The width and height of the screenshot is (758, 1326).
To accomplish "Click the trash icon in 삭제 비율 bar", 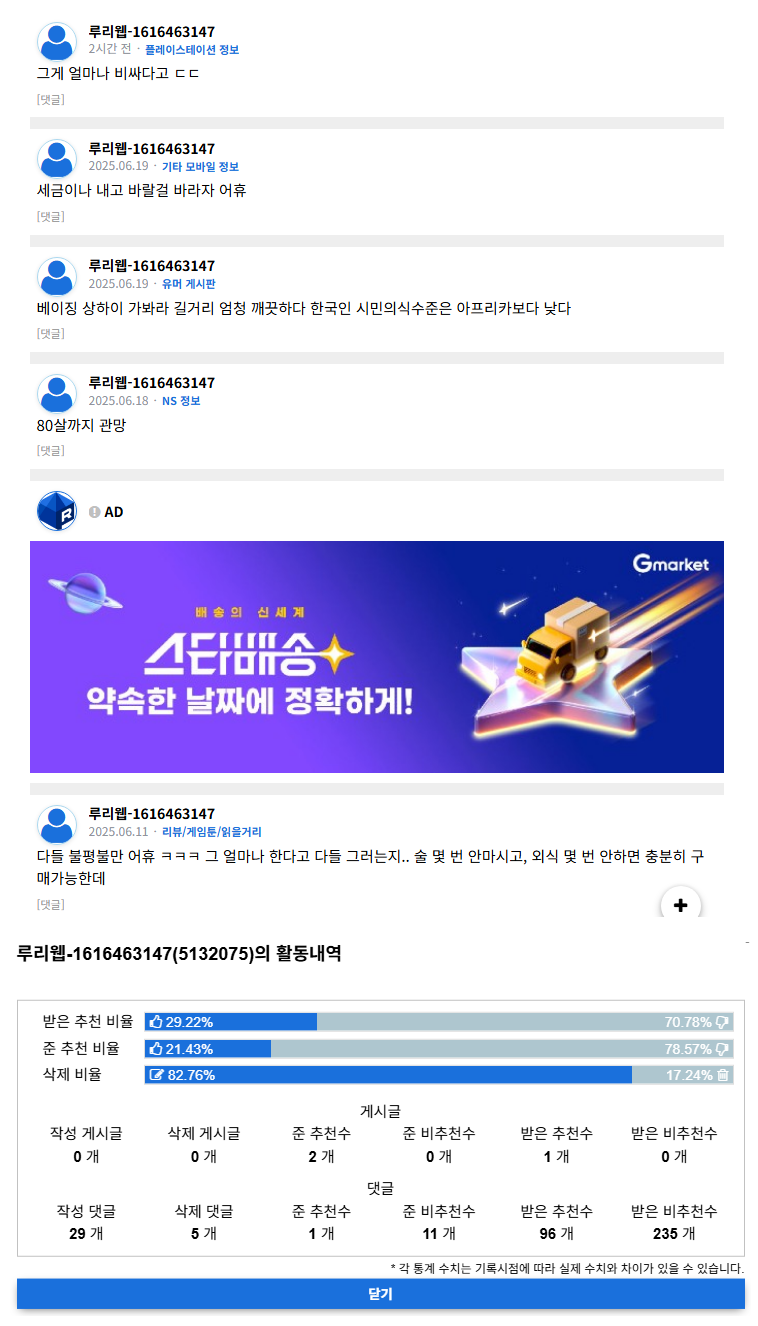I will (x=723, y=1075).
